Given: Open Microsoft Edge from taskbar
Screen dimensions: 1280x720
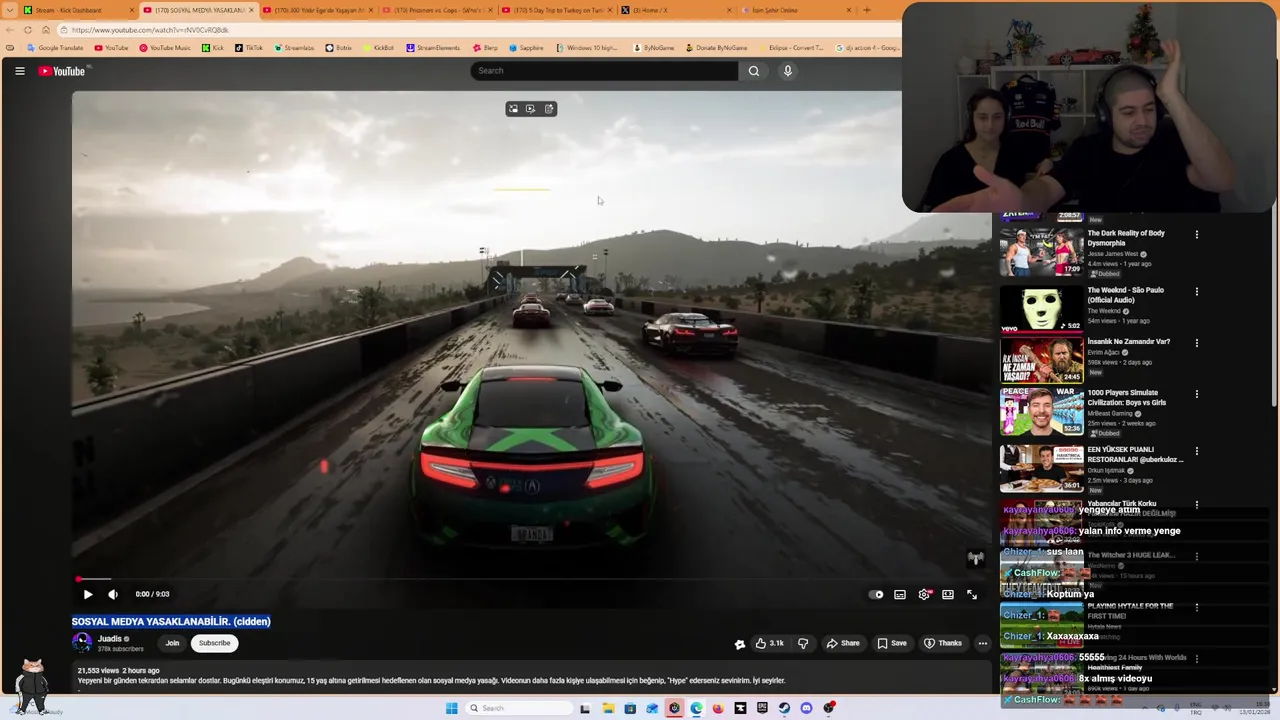Looking at the screenshot, I should 696,708.
